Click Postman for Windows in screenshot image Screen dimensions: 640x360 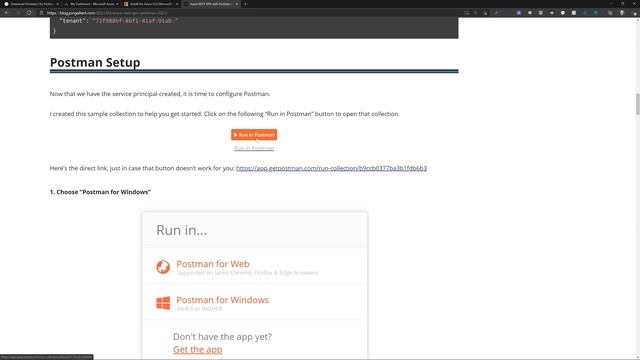pos(222,300)
